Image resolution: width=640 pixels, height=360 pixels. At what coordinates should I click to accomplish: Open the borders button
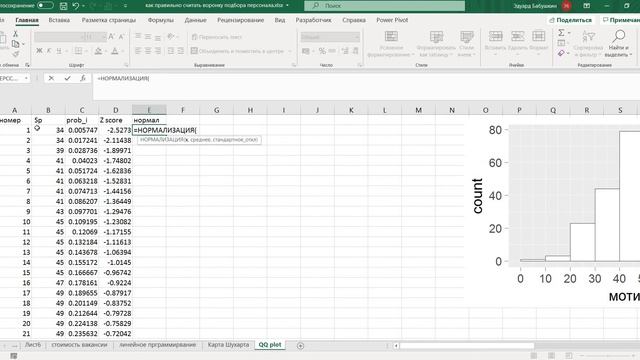[x=78, y=51]
